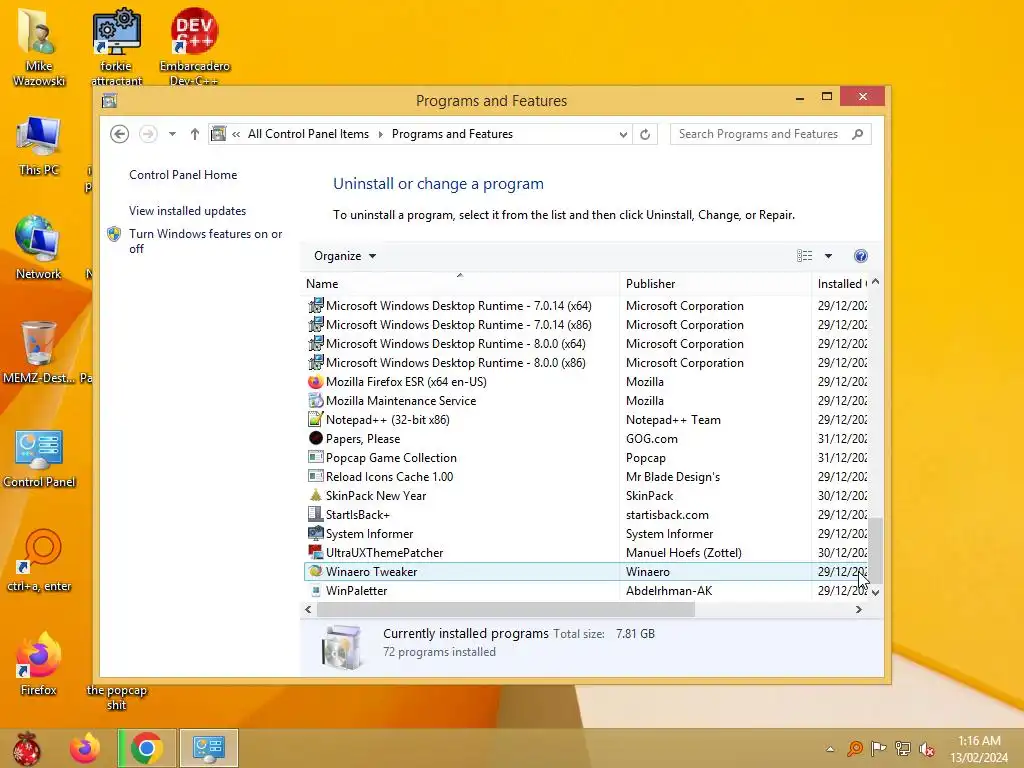Open Turn Windows features on or off
The image size is (1024, 768).
pos(205,241)
